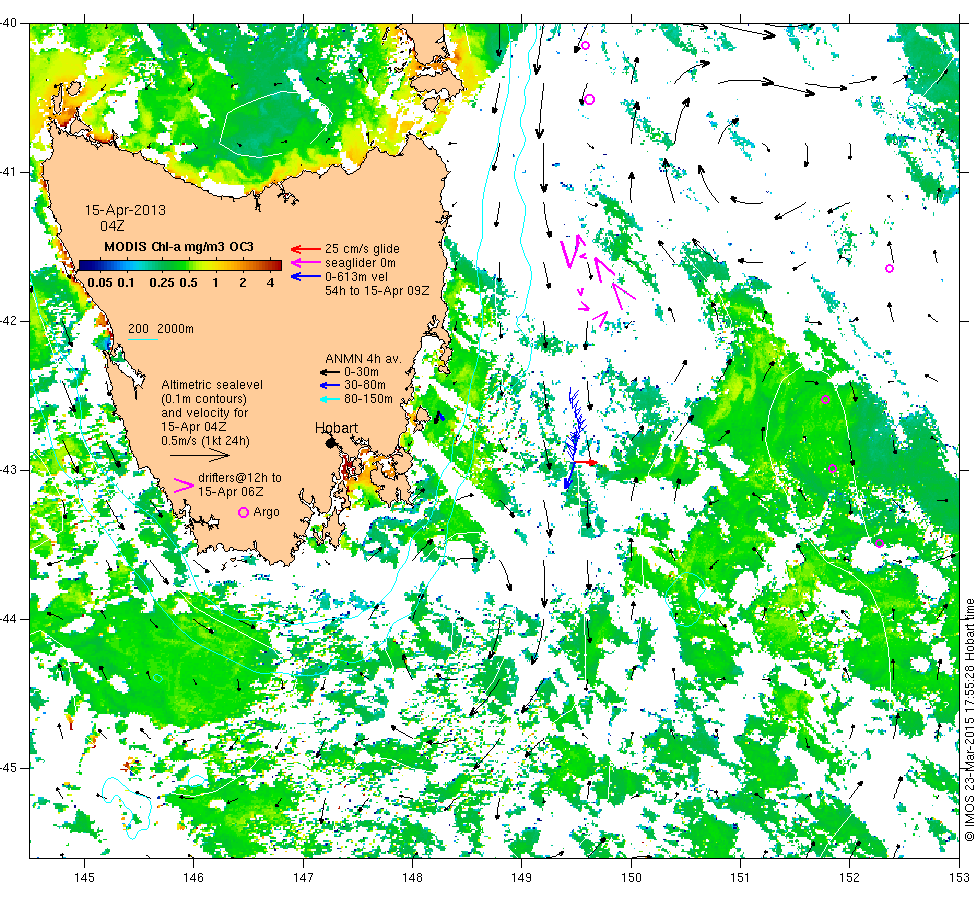
Task: Click the ANMN 4h av. heading
Action: (363, 359)
